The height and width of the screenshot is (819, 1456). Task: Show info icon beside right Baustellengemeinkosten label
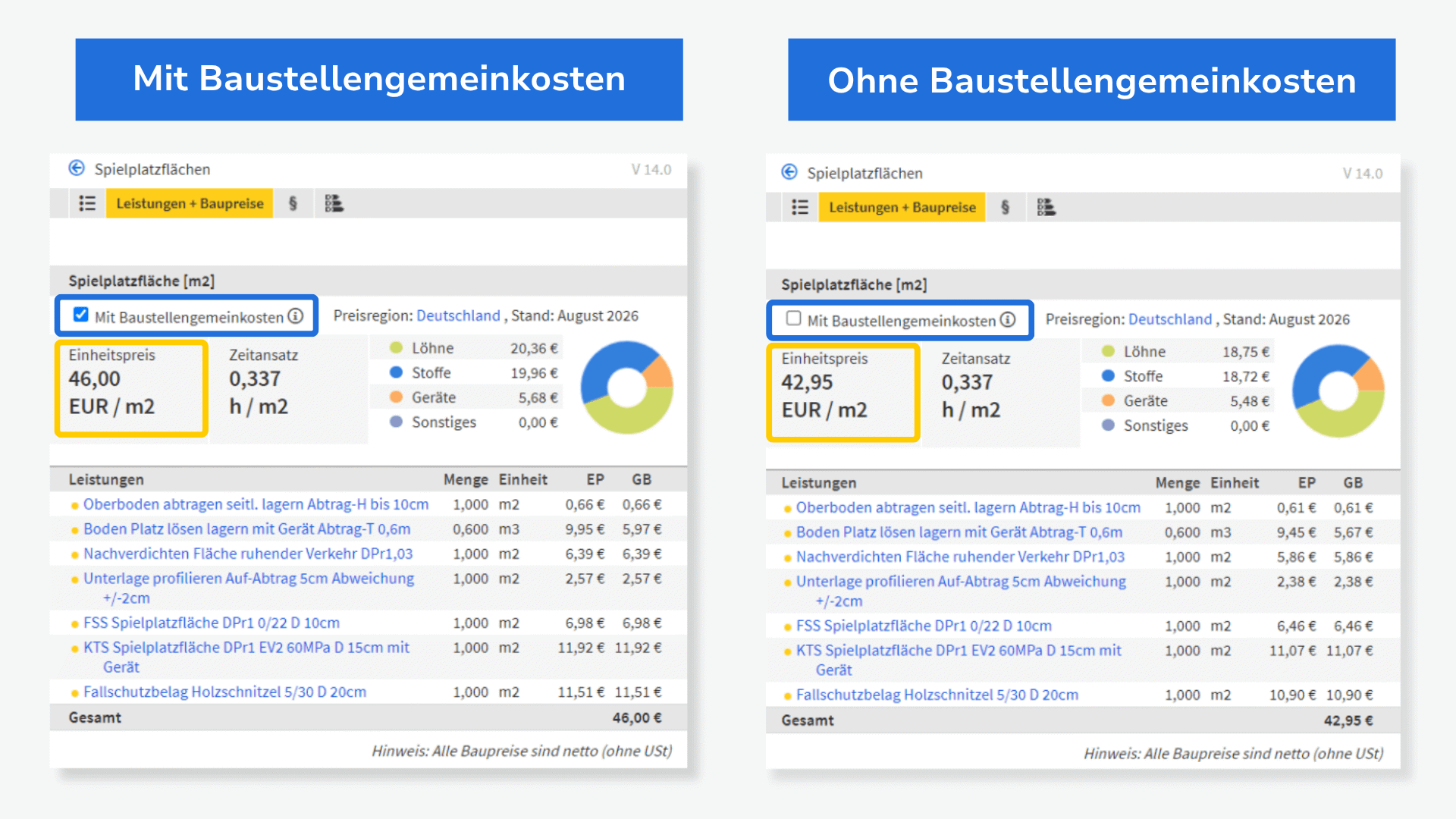point(1007,320)
